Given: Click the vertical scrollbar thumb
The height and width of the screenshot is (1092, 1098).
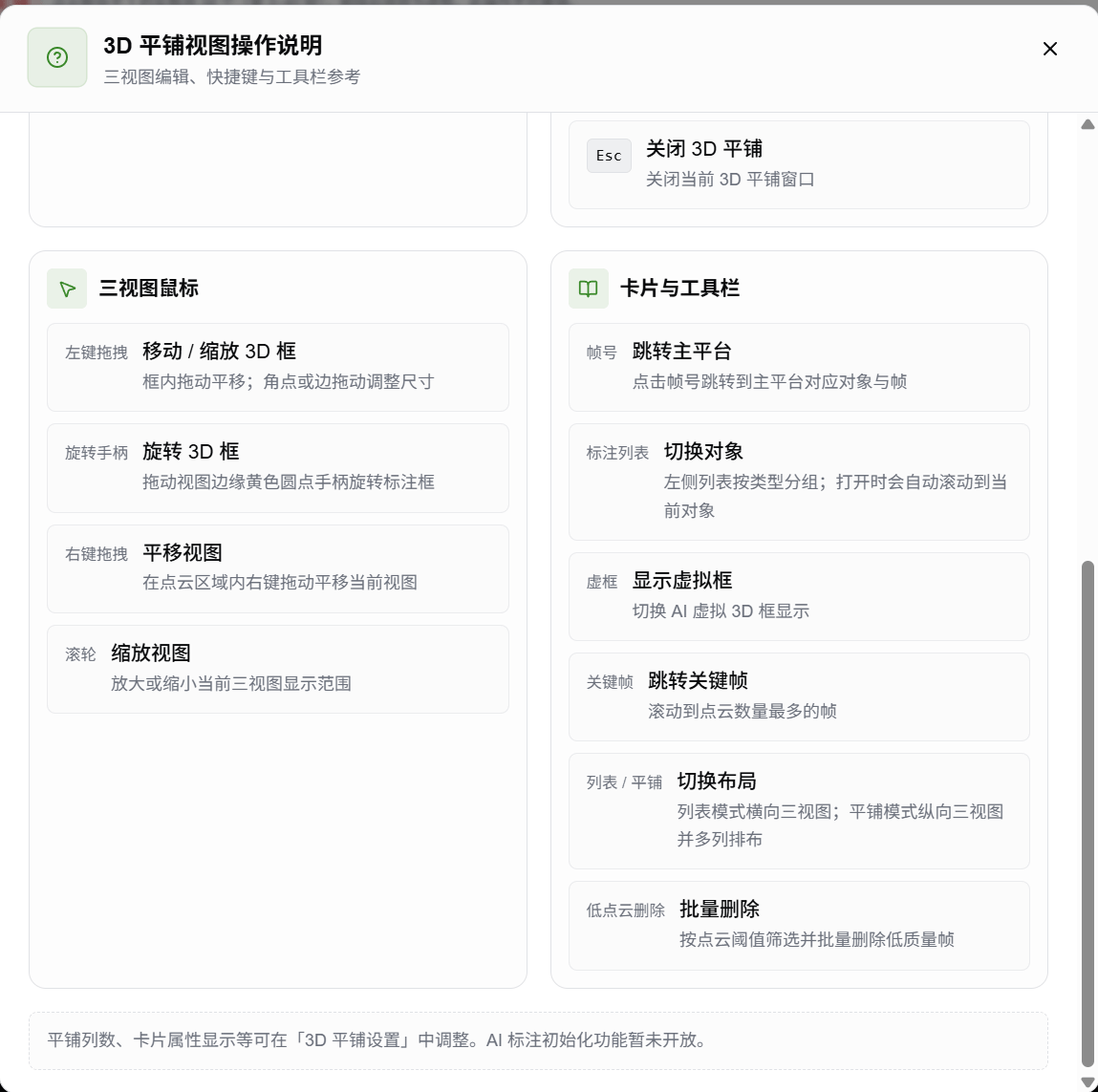Looking at the screenshot, I should tap(1087, 813).
